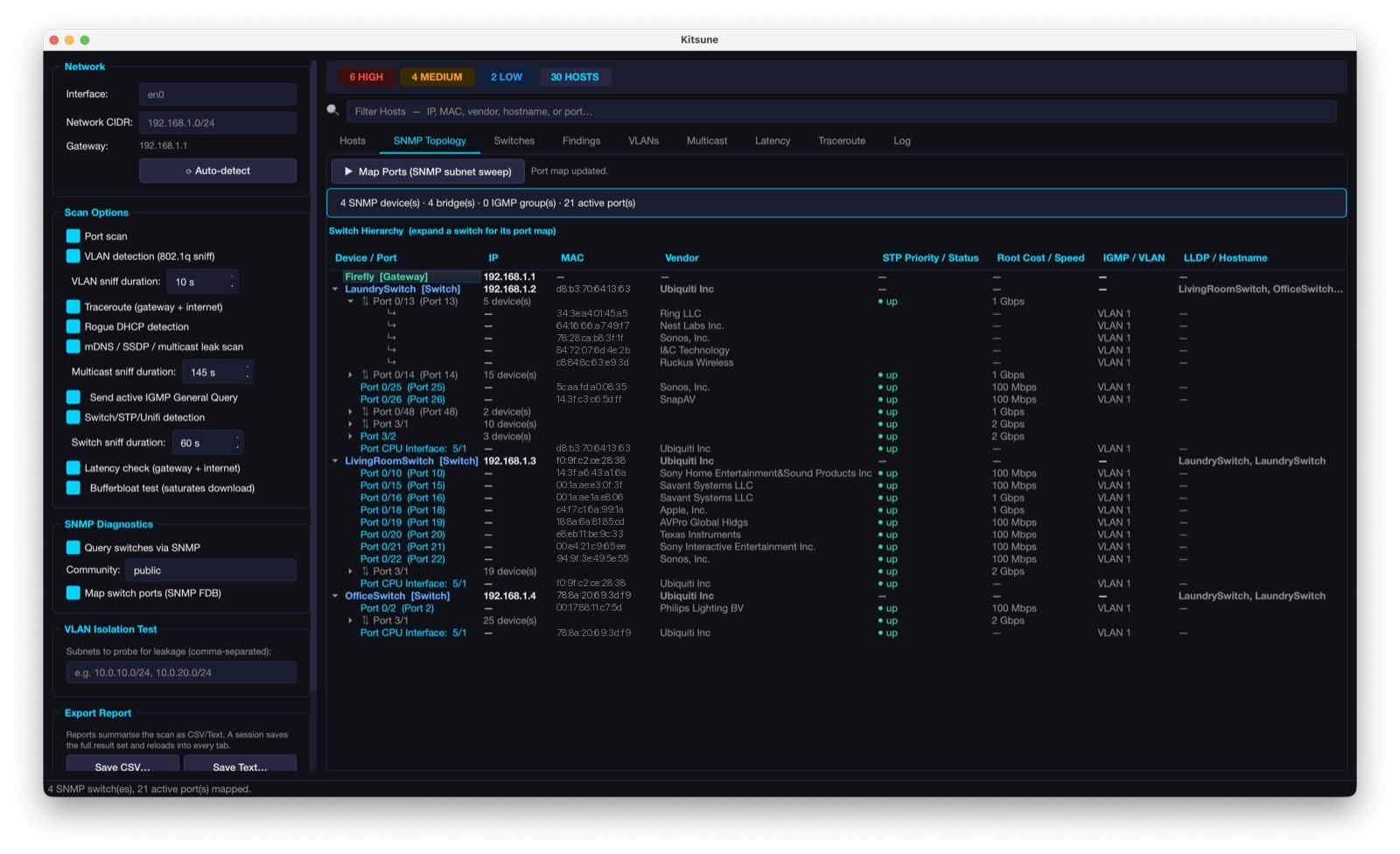Toggle the Port scan checkbox
Image resolution: width=1400 pixels, height=854 pixels.
(73, 236)
